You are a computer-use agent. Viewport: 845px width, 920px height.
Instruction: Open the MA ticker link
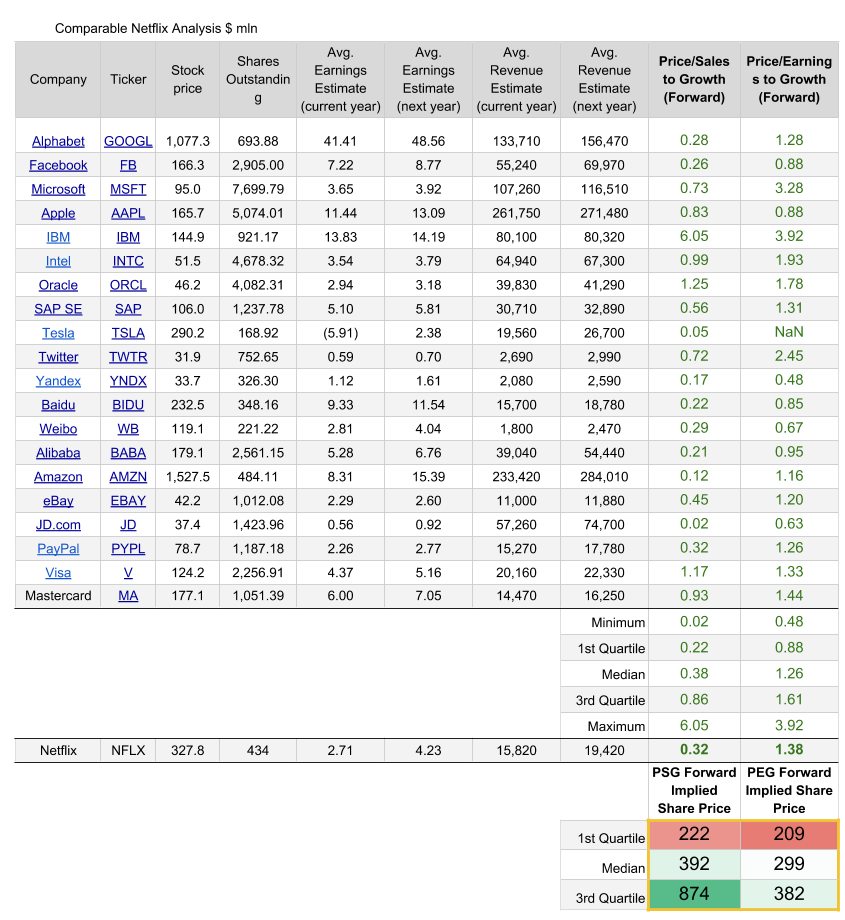(128, 596)
